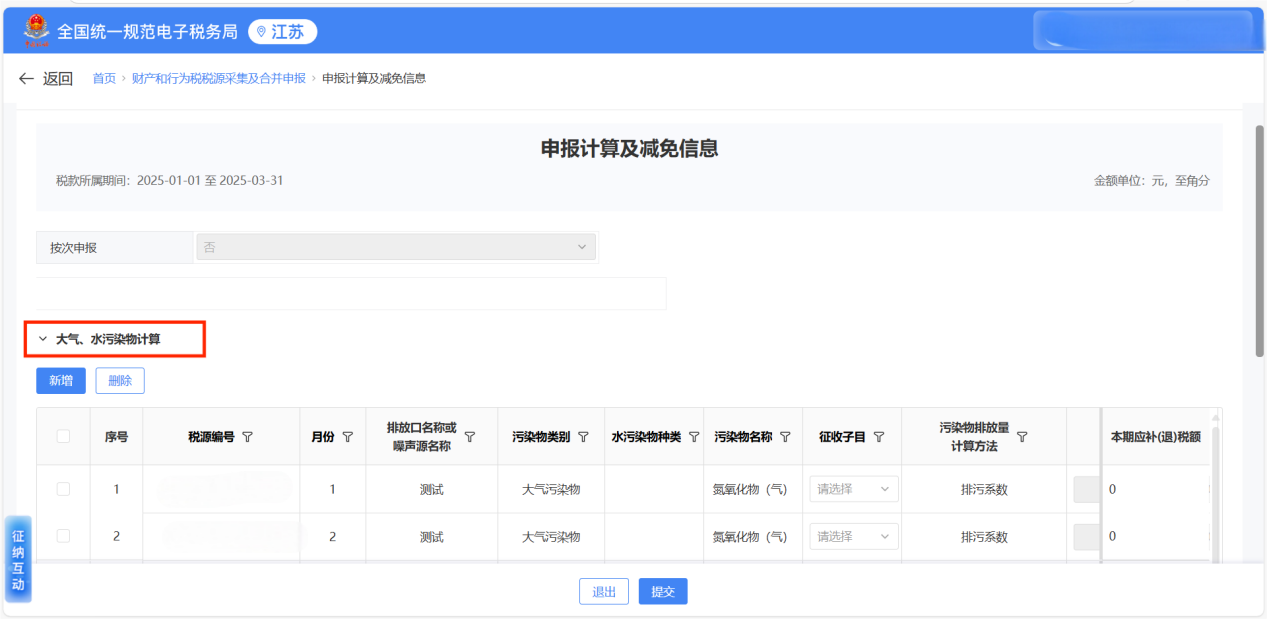The image size is (1267, 619).
Task: Open filter for 排放口名称或噪声源名称 column
Action: click(x=469, y=437)
